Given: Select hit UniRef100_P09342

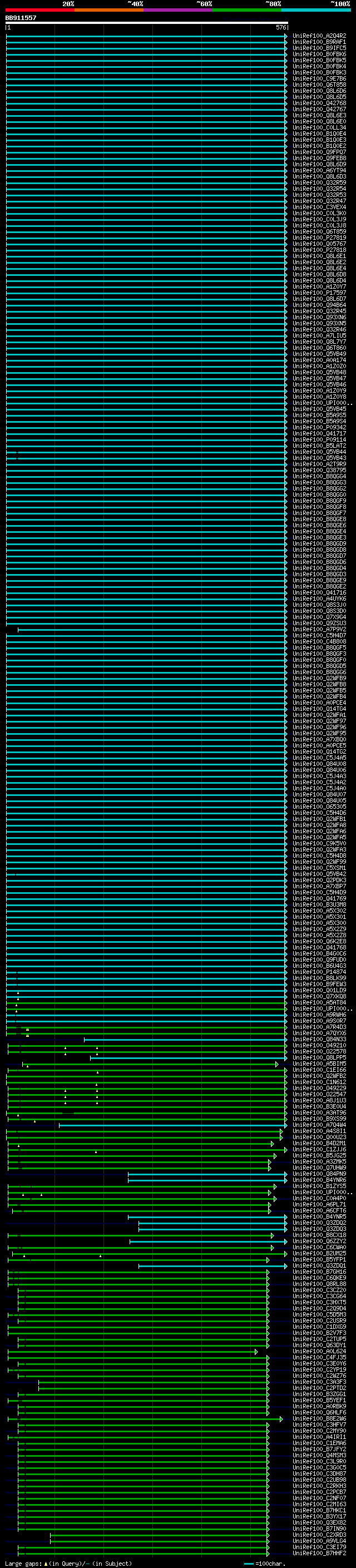Looking at the screenshot, I should point(319,428).
